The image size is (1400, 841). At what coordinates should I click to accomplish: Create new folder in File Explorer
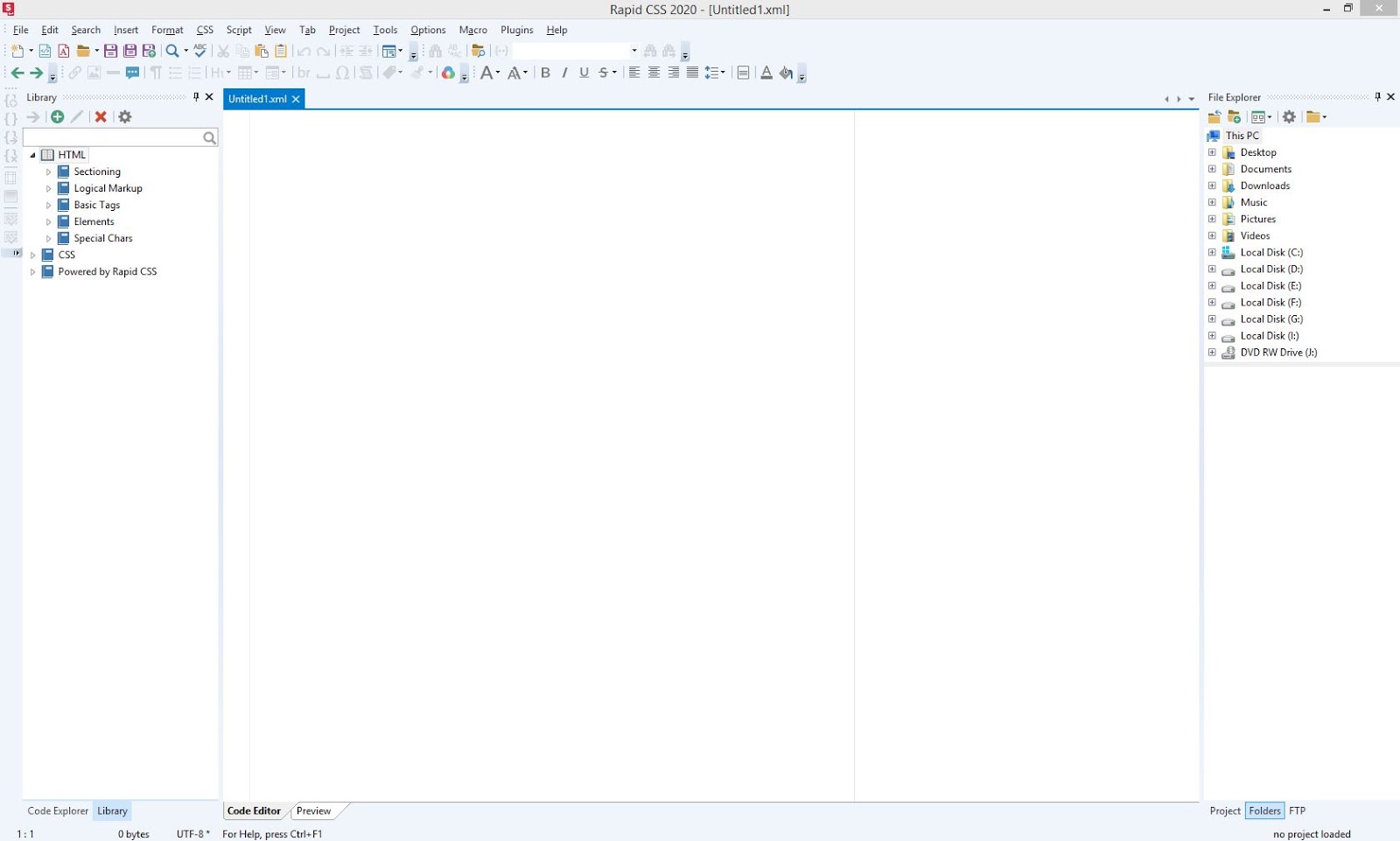pyautogui.click(x=1234, y=116)
